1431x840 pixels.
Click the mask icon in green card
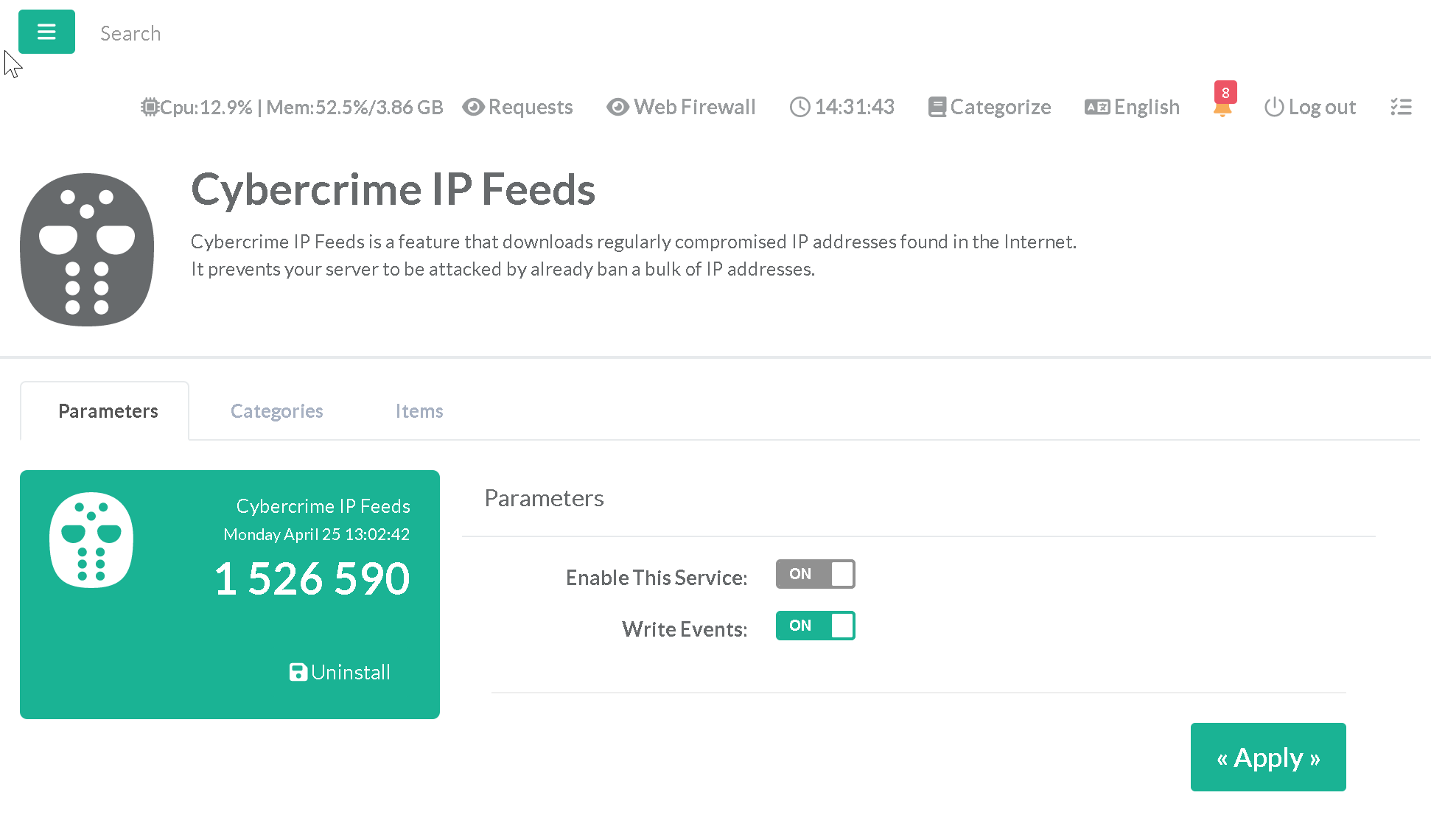(x=91, y=540)
